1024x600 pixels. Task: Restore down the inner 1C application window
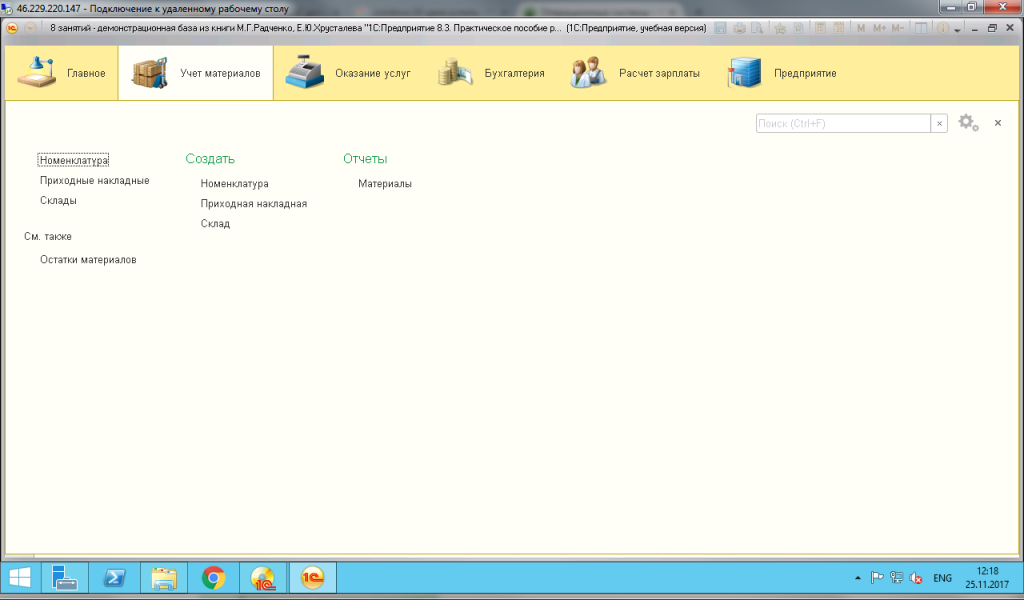tap(992, 28)
